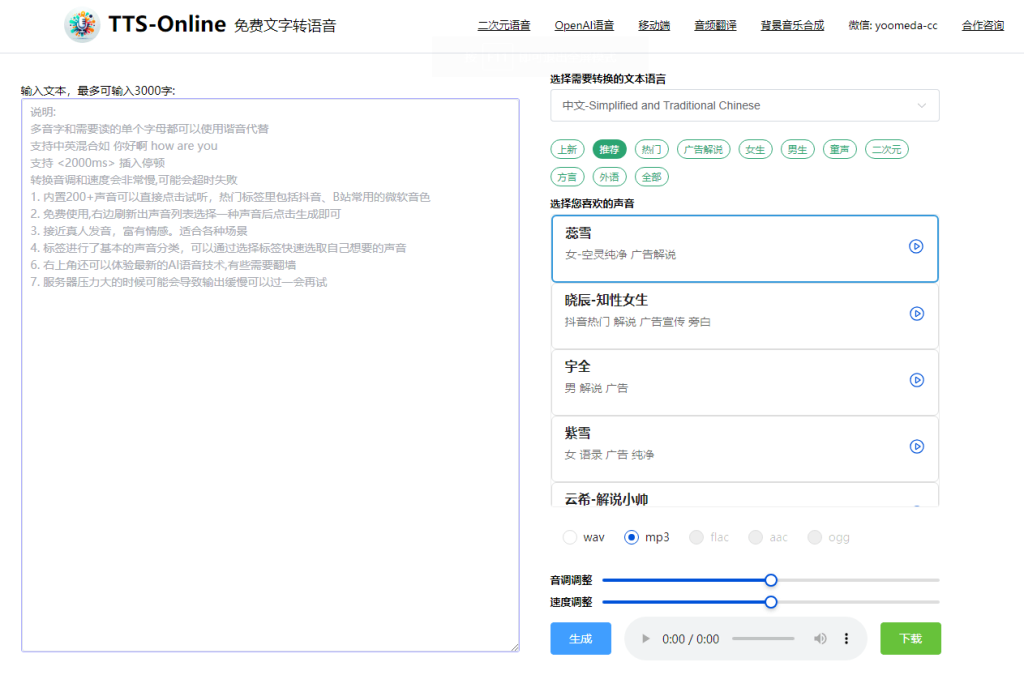Select 热门 voice tag filter
The height and width of the screenshot is (675, 1024).
click(651, 148)
